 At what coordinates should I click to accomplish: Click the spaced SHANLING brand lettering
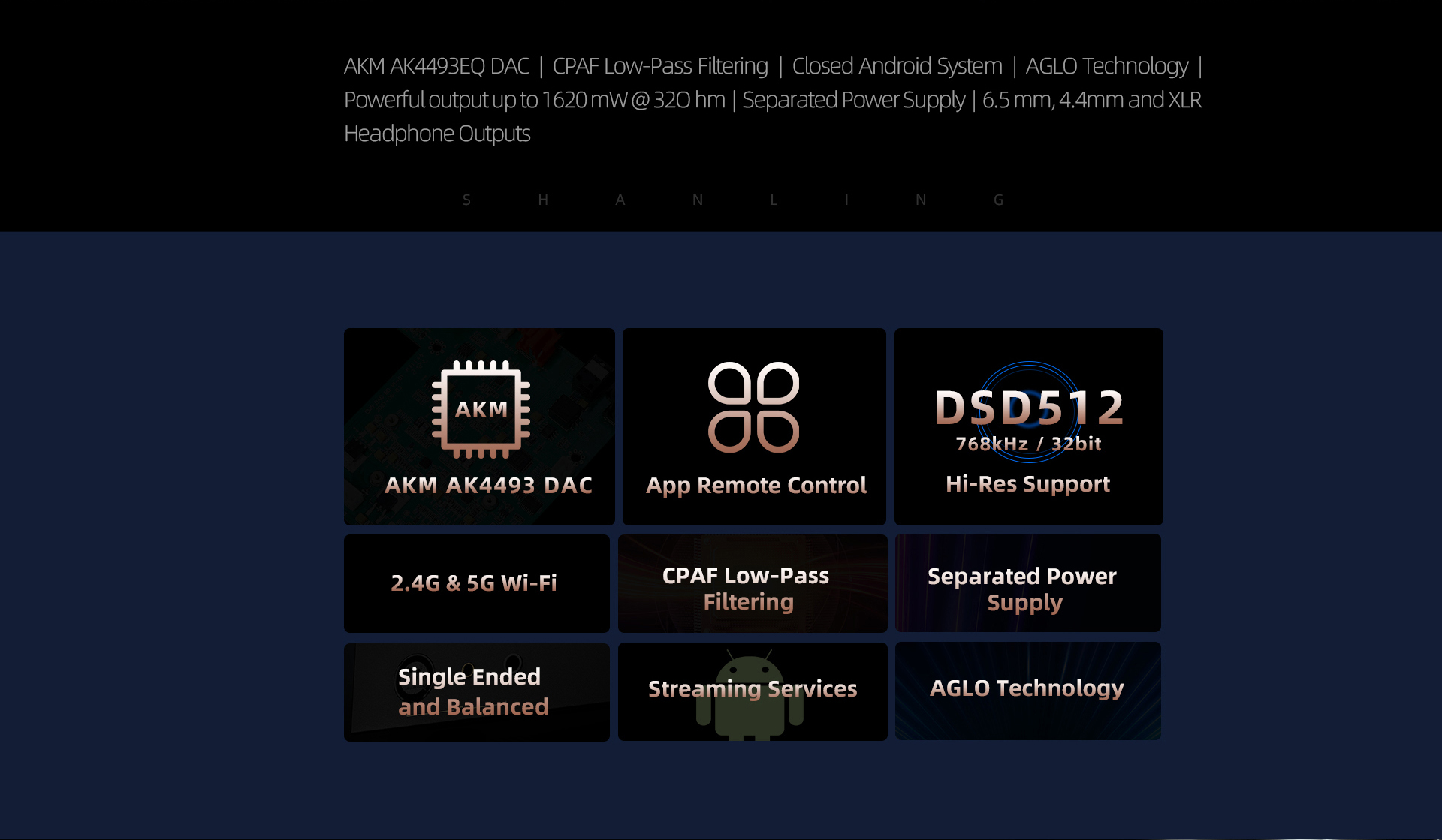732,200
